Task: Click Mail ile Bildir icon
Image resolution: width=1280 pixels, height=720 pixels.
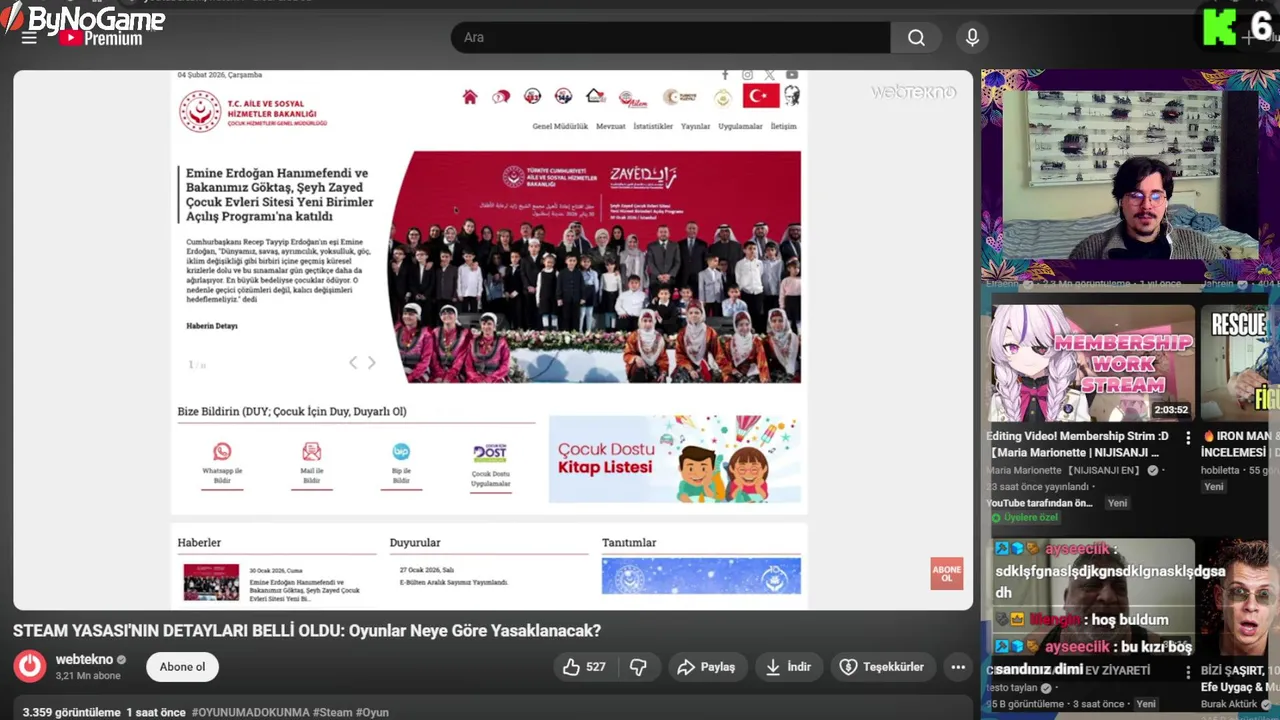Action: [x=312, y=452]
